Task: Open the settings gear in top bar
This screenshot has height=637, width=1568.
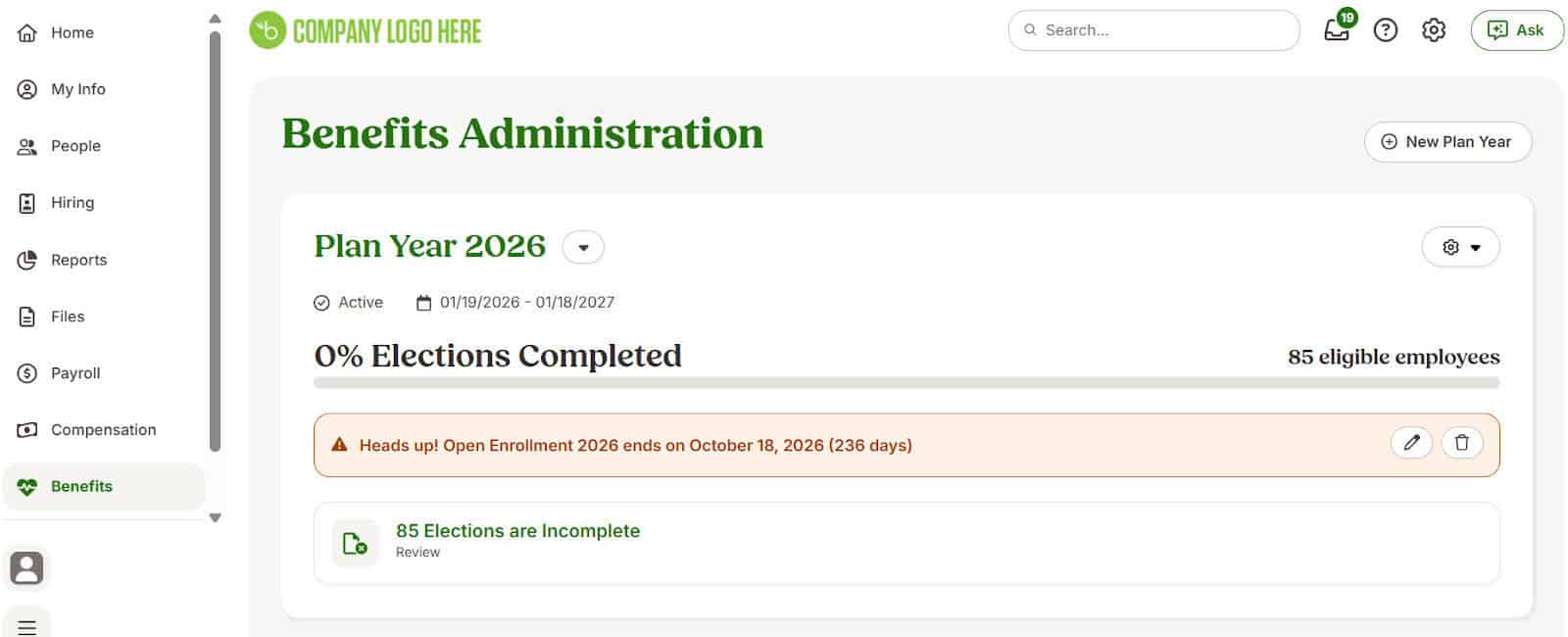Action: pos(1433,30)
